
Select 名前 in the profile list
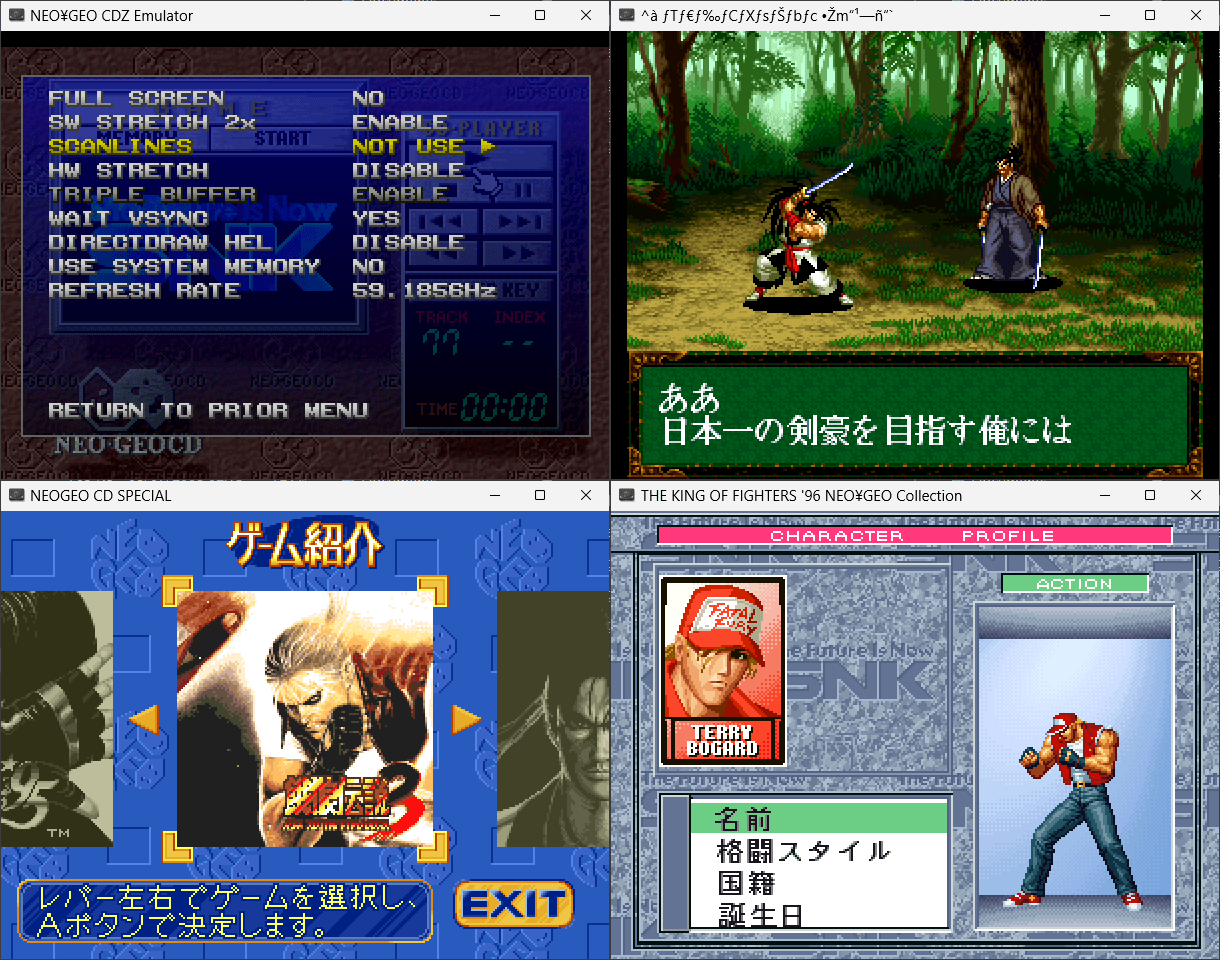coord(819,818)
